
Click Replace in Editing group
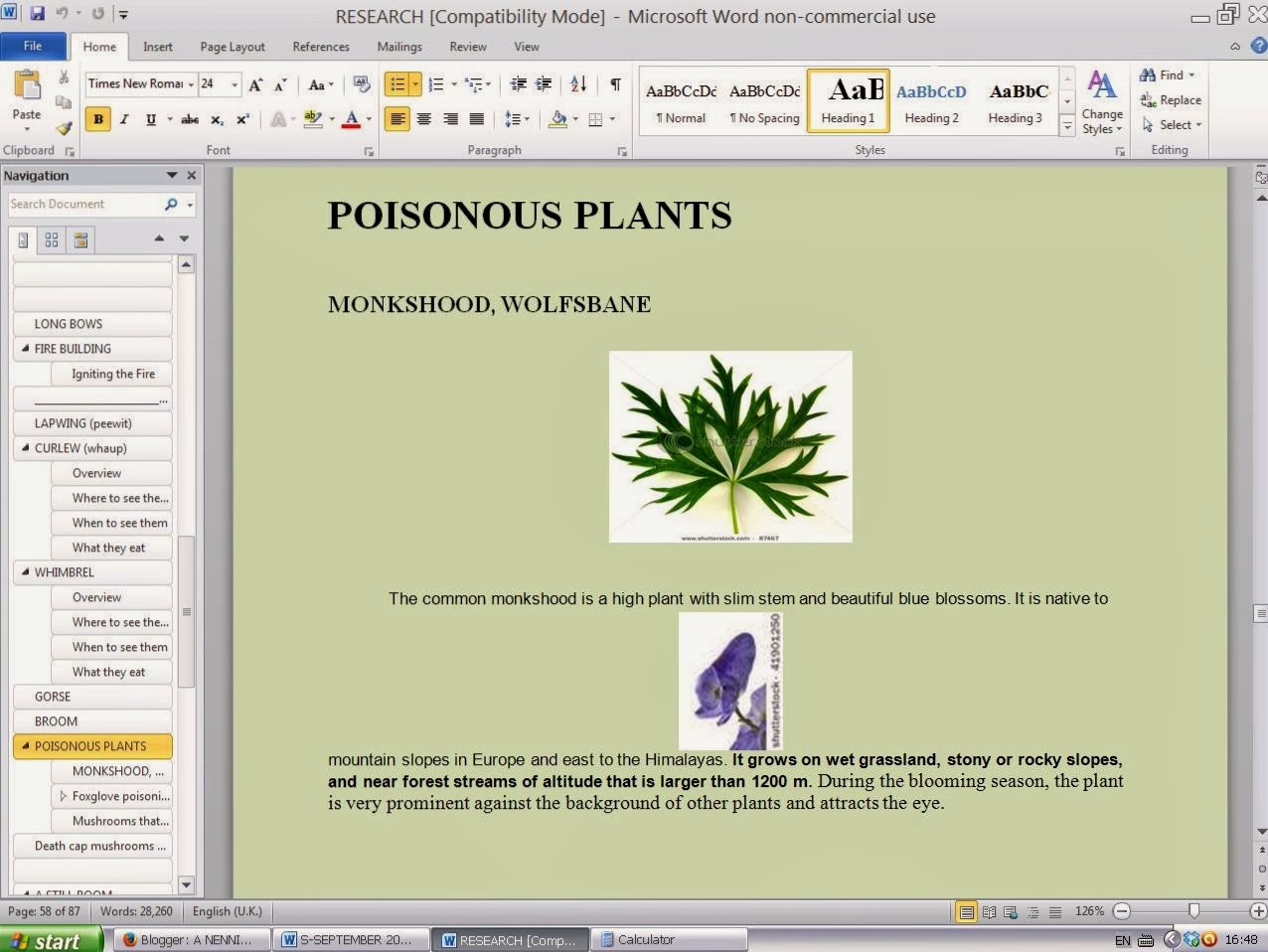click(1171, 100)
